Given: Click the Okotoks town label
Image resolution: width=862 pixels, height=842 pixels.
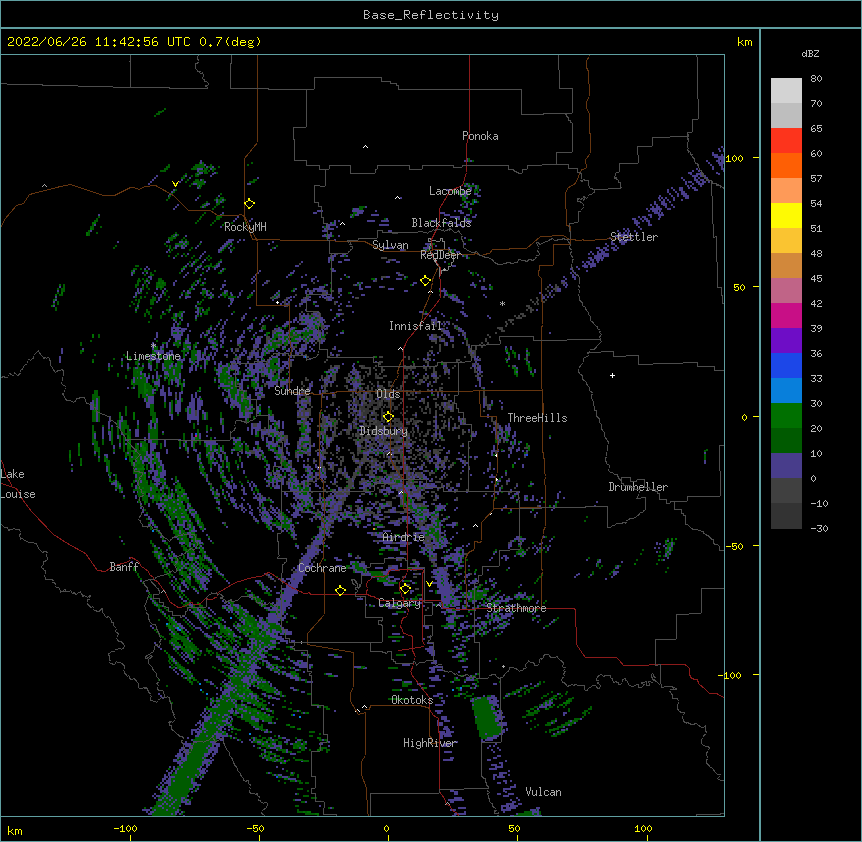Looking at the screenshot, I should 412,700.
